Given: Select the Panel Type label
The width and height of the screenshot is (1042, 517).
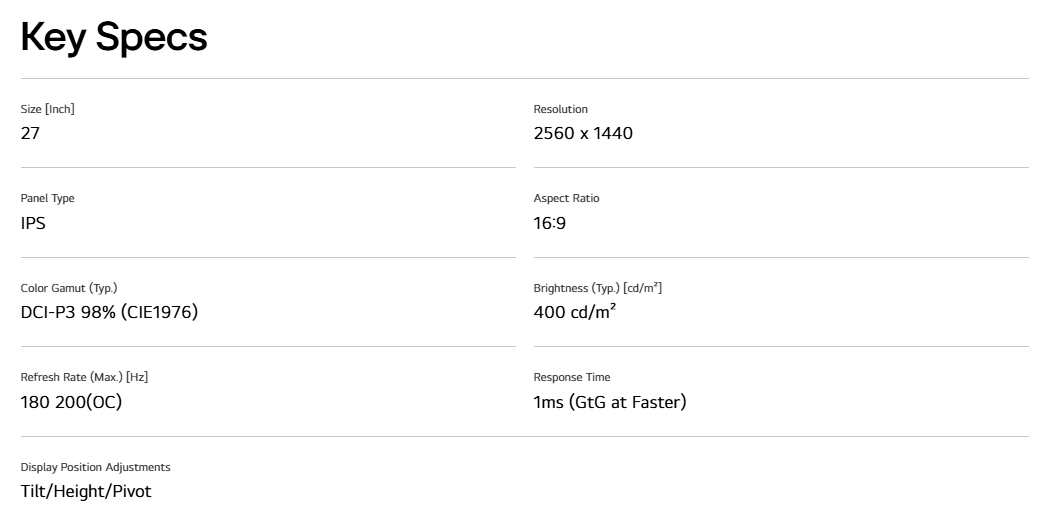Looking at the screenshot, I should pyautogui.click(x=47, y=198).
